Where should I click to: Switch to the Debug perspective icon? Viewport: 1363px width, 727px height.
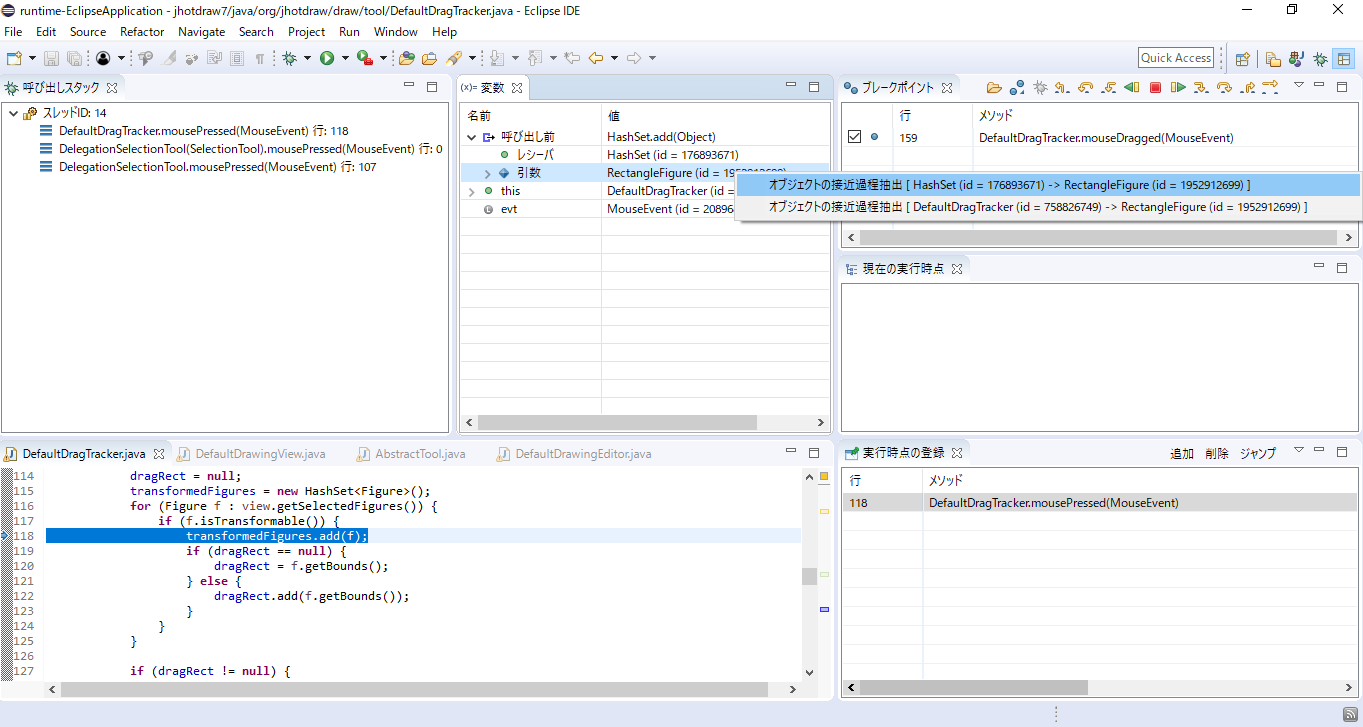pyautogui.click(x=1320, y=59)
